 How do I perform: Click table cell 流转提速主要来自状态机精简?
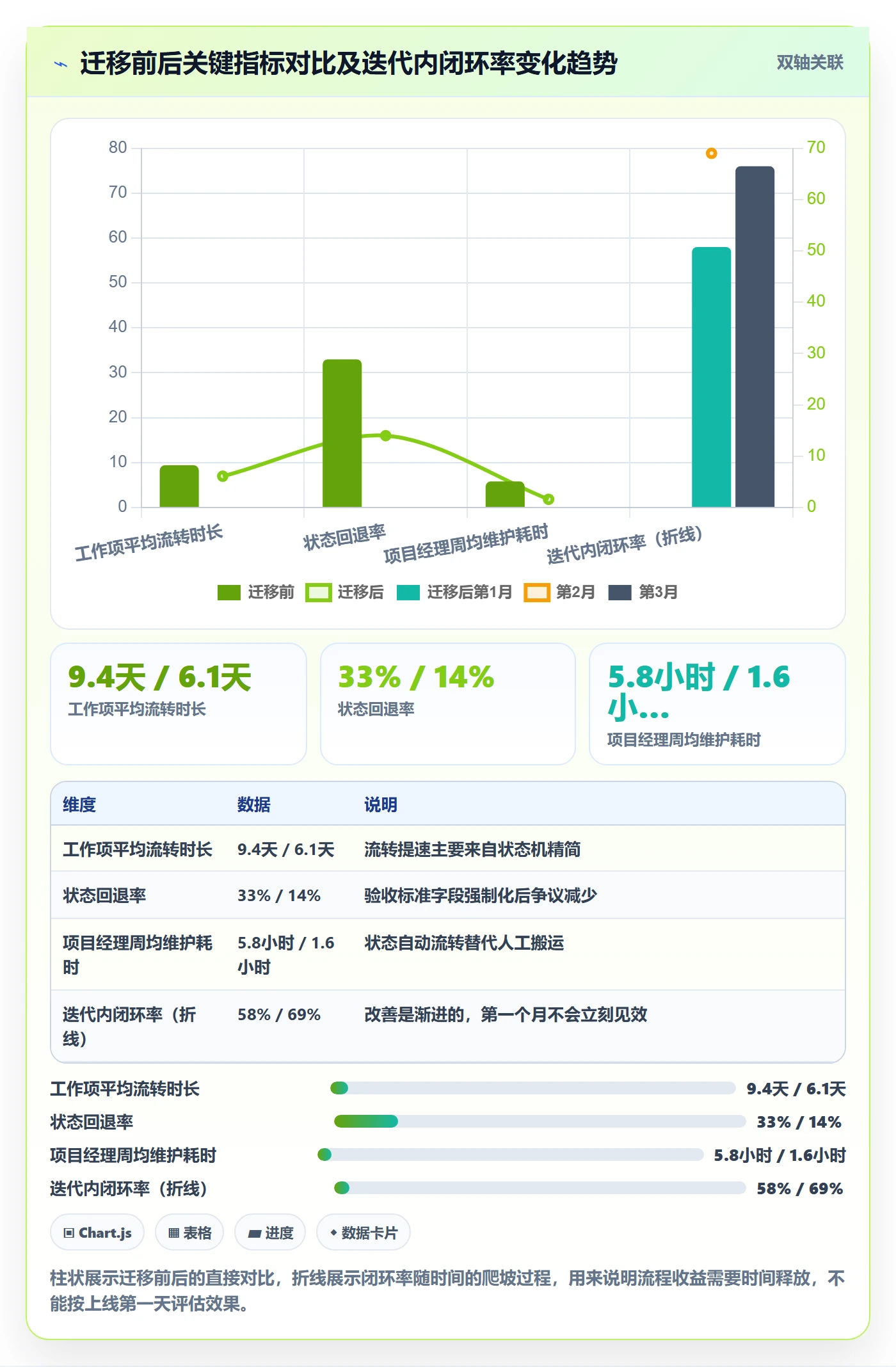pos(472,849)
